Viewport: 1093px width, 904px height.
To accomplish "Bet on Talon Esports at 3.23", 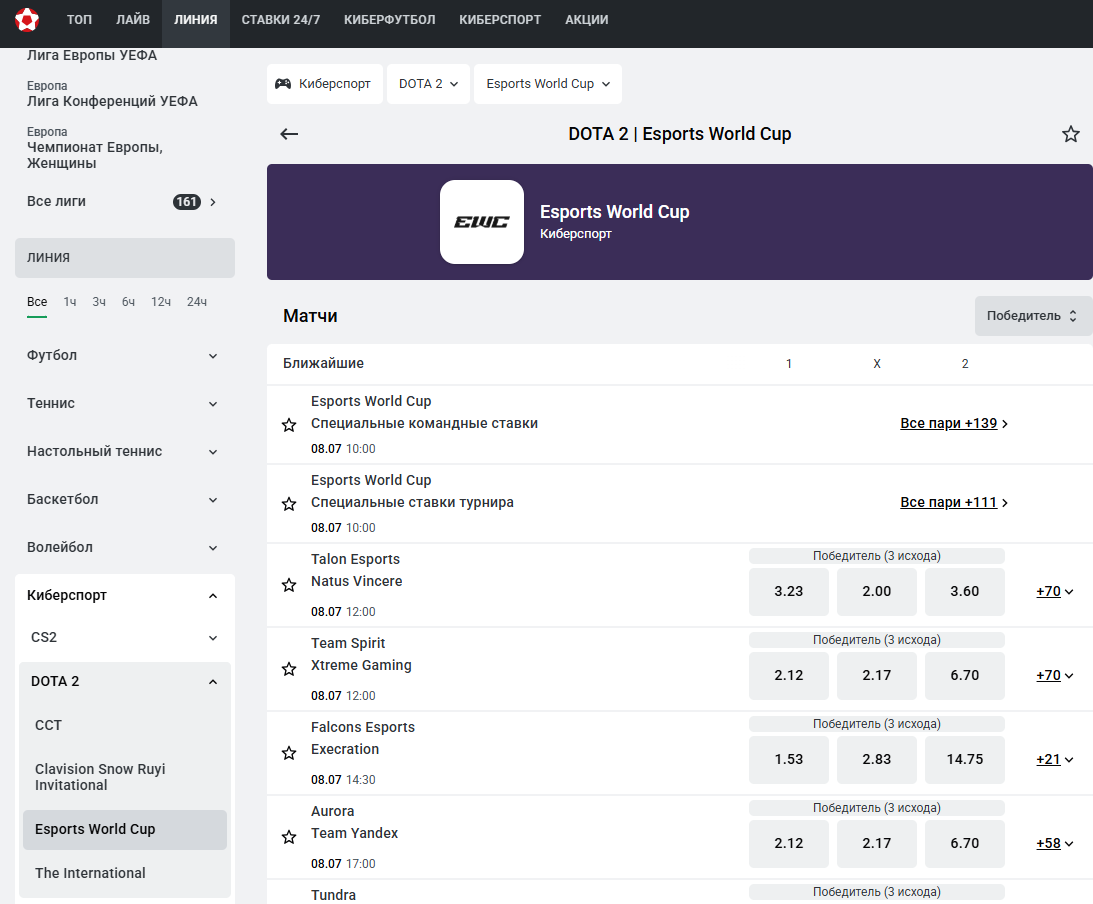I will [x=788, y=591].
